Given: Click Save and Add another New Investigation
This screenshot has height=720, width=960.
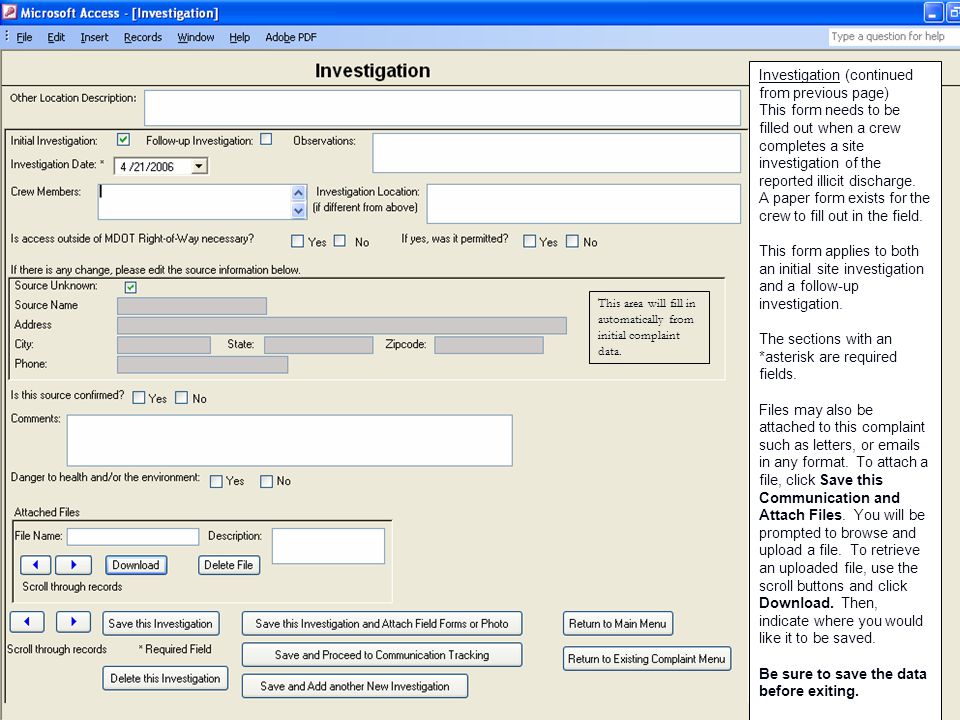Looking at the screenshot, I should coord(355,686).
